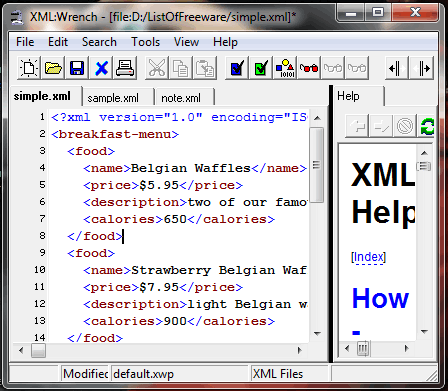
Task: Click the Help pane vertical scrollbar thumb
Action: [424, 166]
